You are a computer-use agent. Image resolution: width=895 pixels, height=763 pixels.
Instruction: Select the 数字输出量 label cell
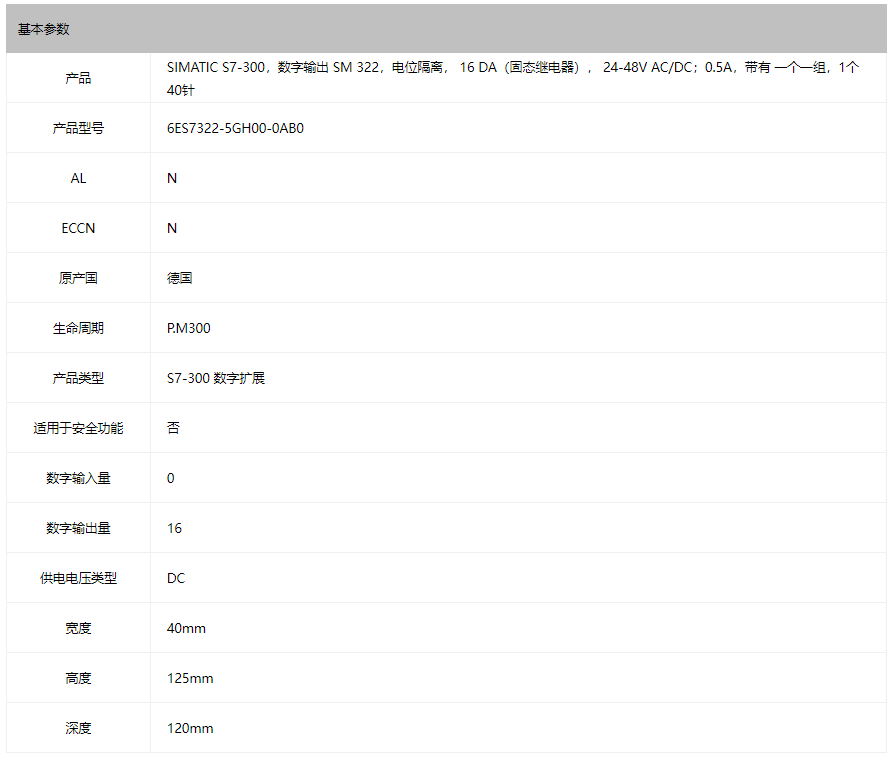click(78, 528)
